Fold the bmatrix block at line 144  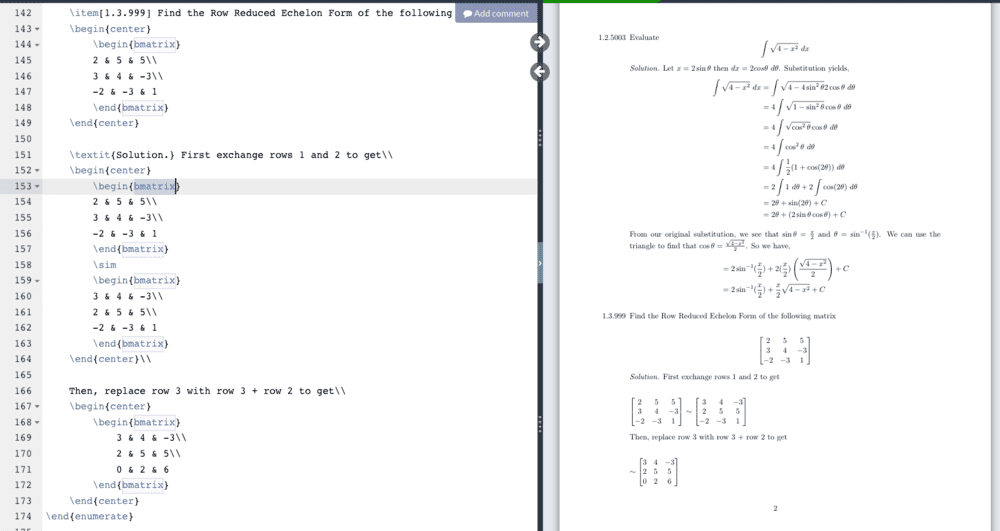click(37, 45)
